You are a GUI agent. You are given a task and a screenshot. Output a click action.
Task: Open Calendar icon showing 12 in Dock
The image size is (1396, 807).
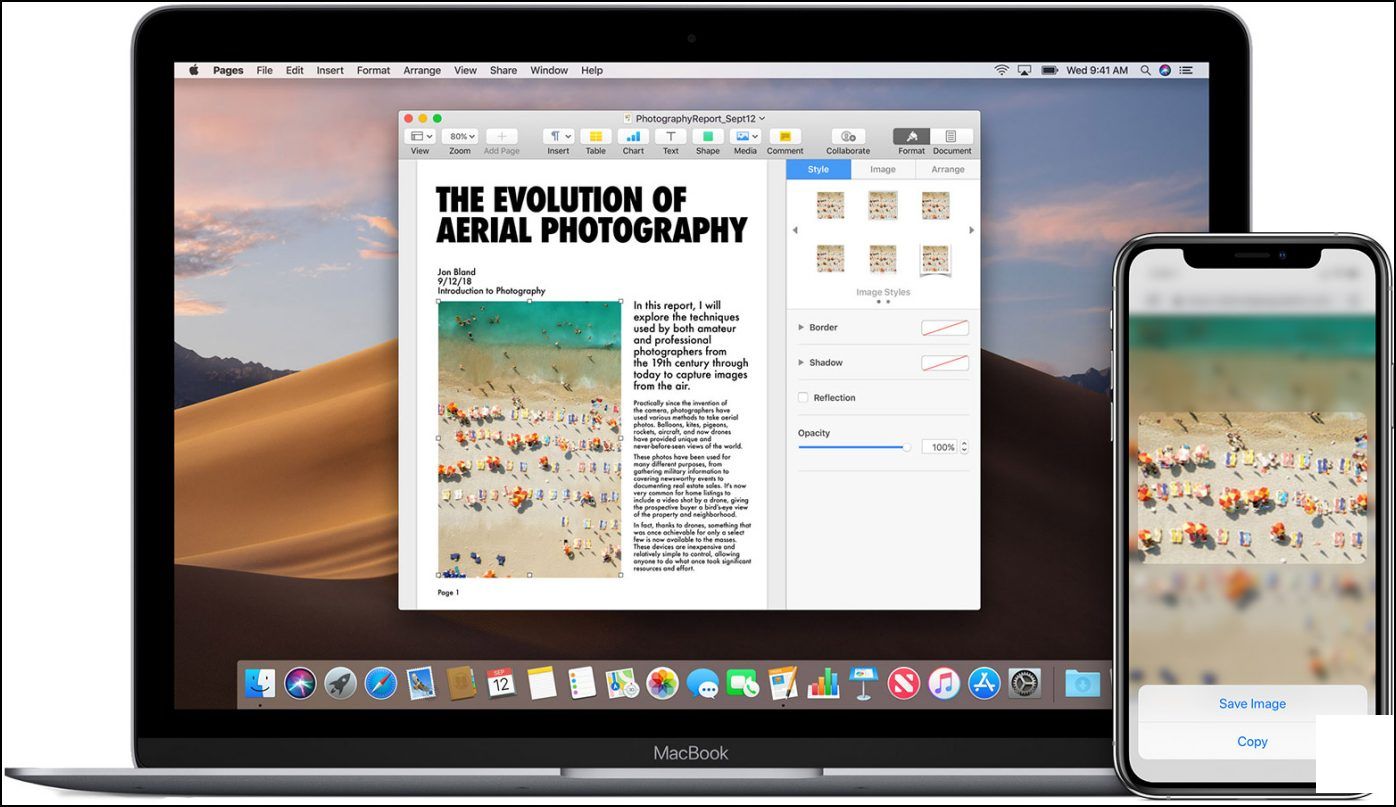pos(501,683)
